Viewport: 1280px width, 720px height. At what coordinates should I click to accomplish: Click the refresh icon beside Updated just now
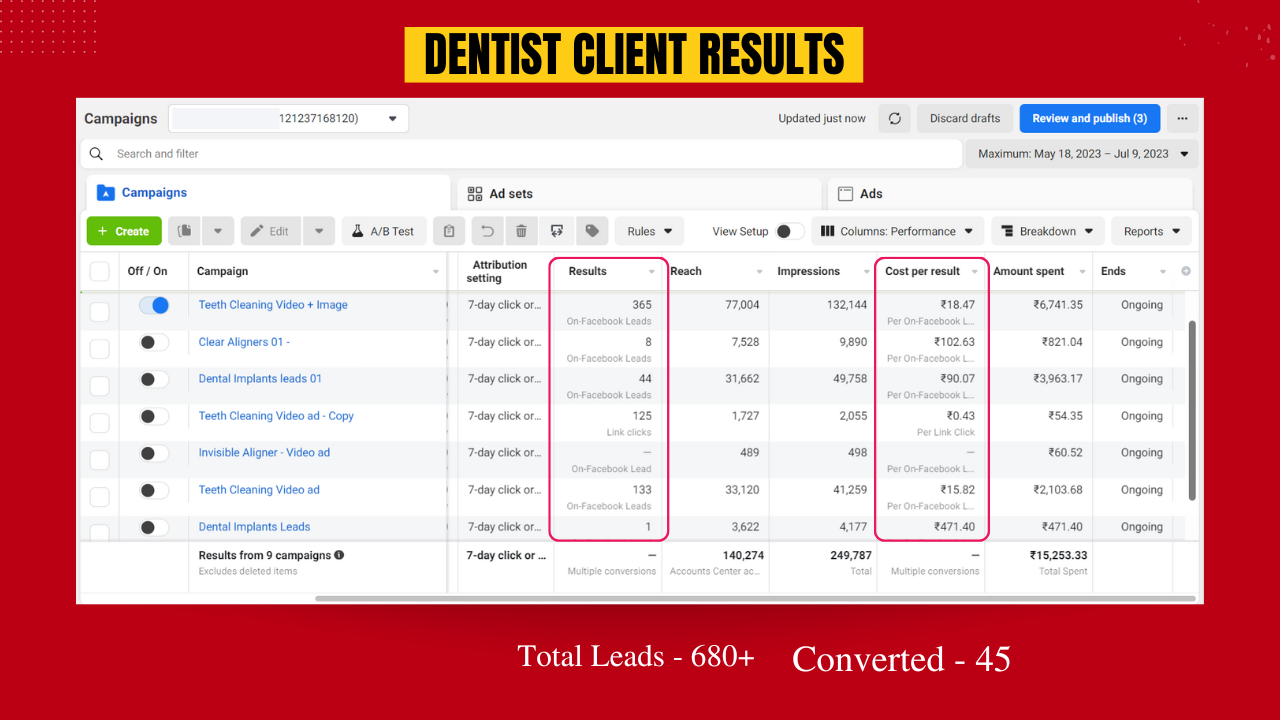tap(894, 118)
